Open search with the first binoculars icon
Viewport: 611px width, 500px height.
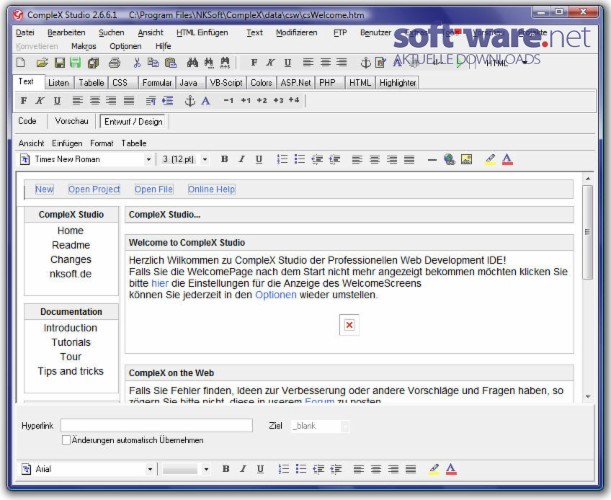pyautogui.click(x=192, y=62)
